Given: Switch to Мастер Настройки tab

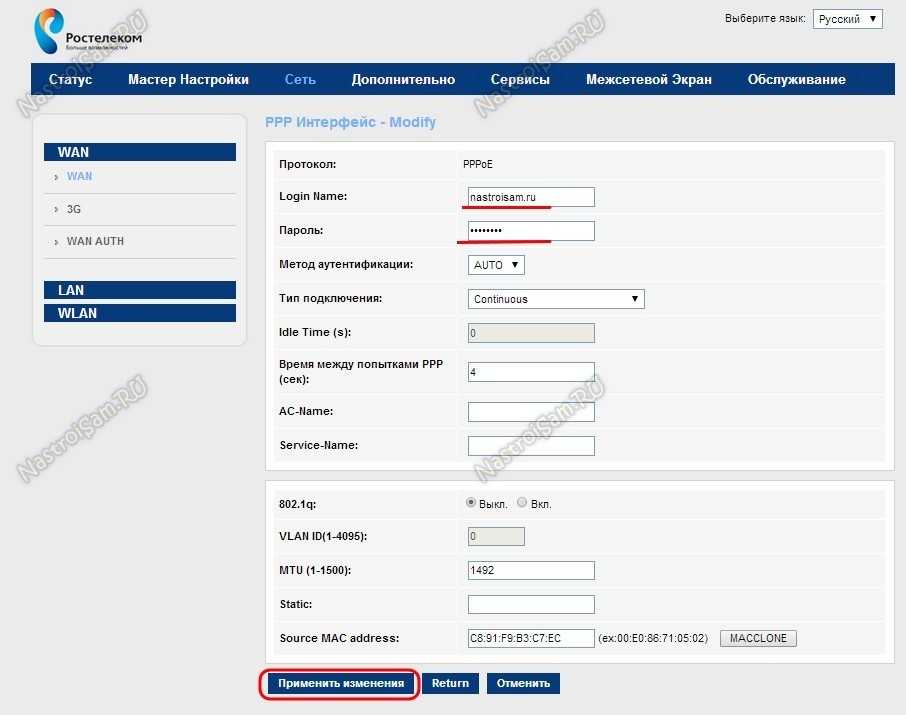Looking at the screenshot, I should (188, 80).
